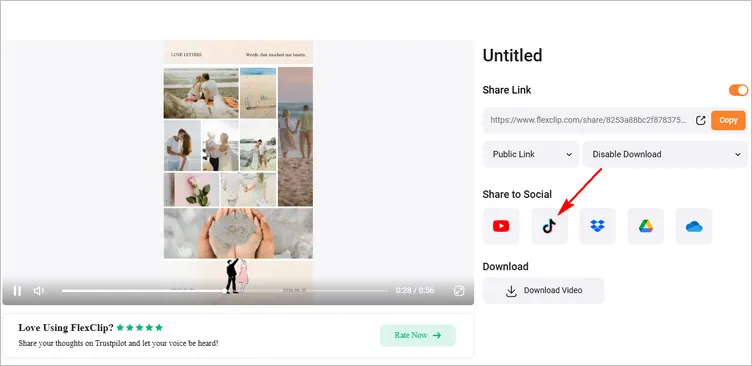Click the Share to Social heading
Viewport: 752px width, 366px height.
click(x=517, y=194)
